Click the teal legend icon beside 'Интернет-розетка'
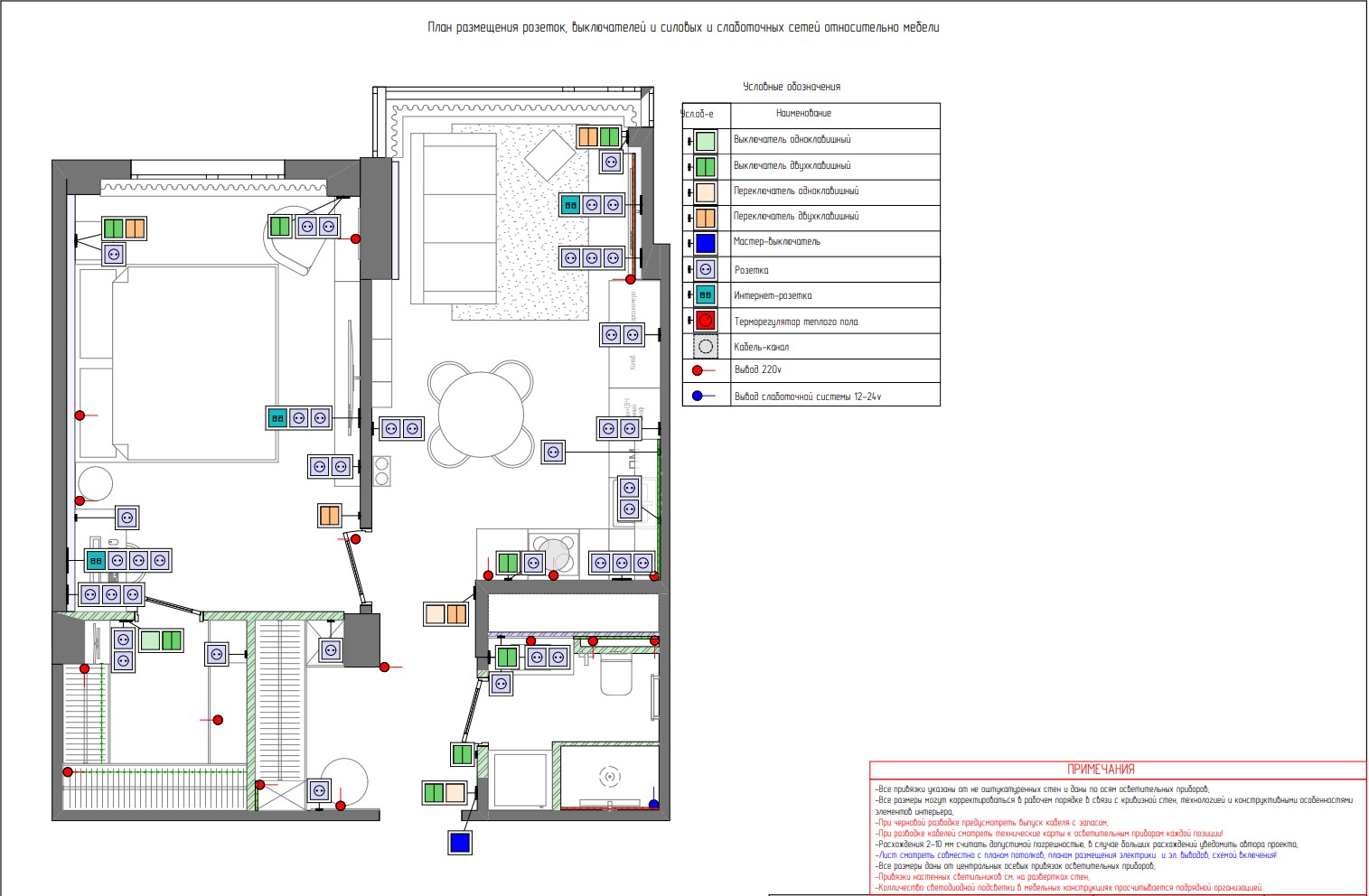1369x896 pixels. 705,294
